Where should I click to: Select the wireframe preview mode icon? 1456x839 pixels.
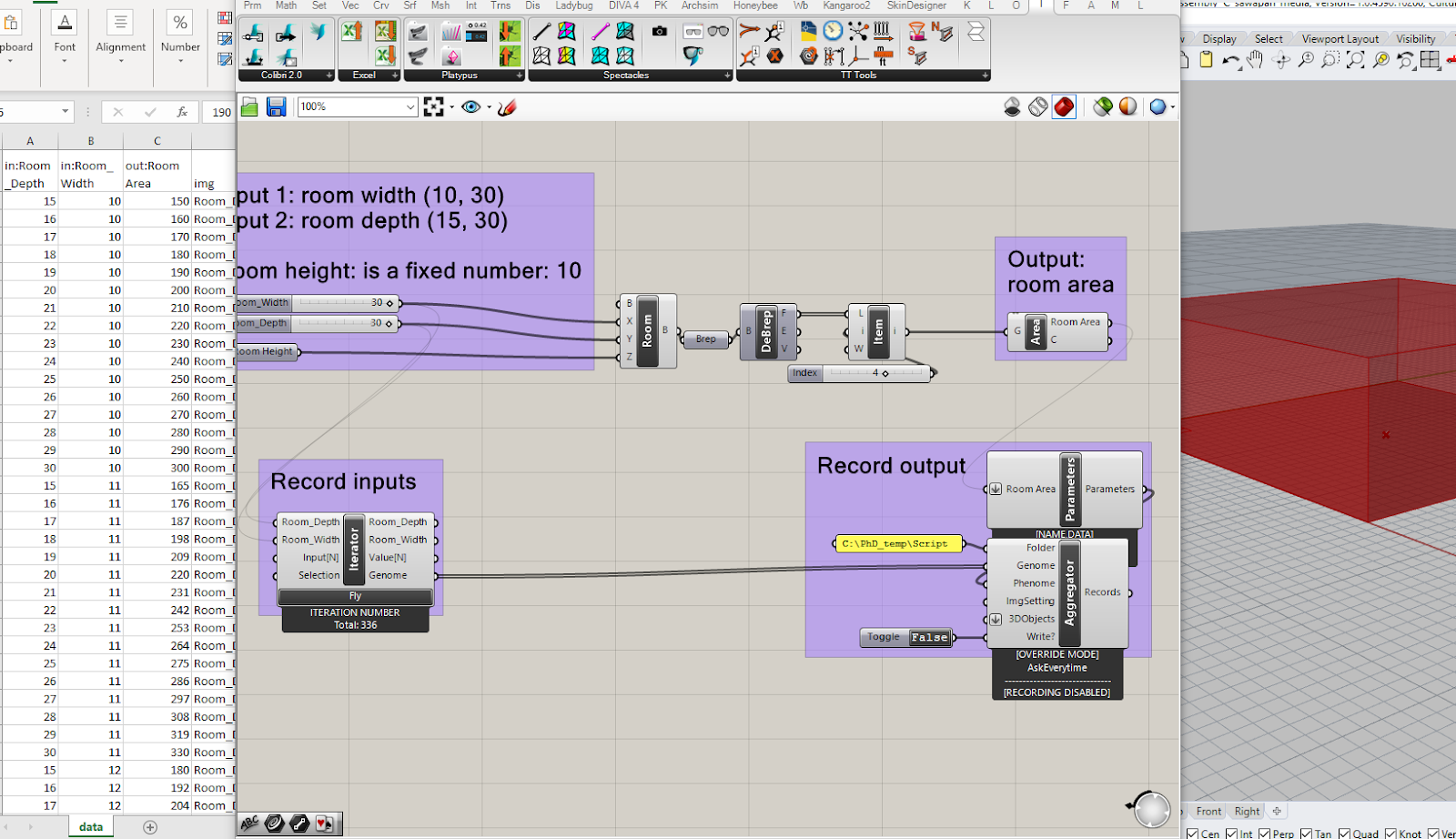pos(1038,107)
